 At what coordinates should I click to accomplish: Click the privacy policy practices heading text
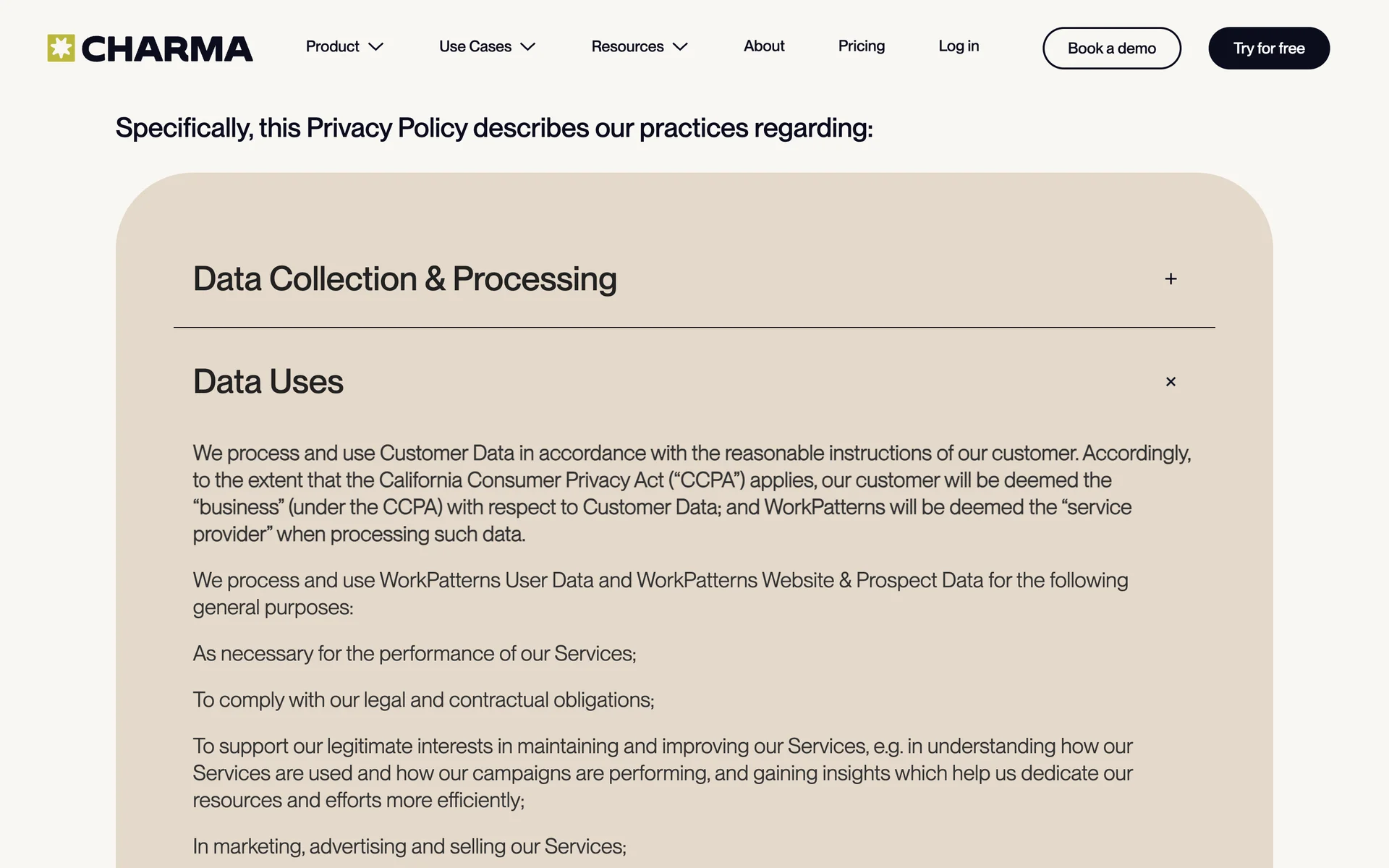tap(493, 128)
